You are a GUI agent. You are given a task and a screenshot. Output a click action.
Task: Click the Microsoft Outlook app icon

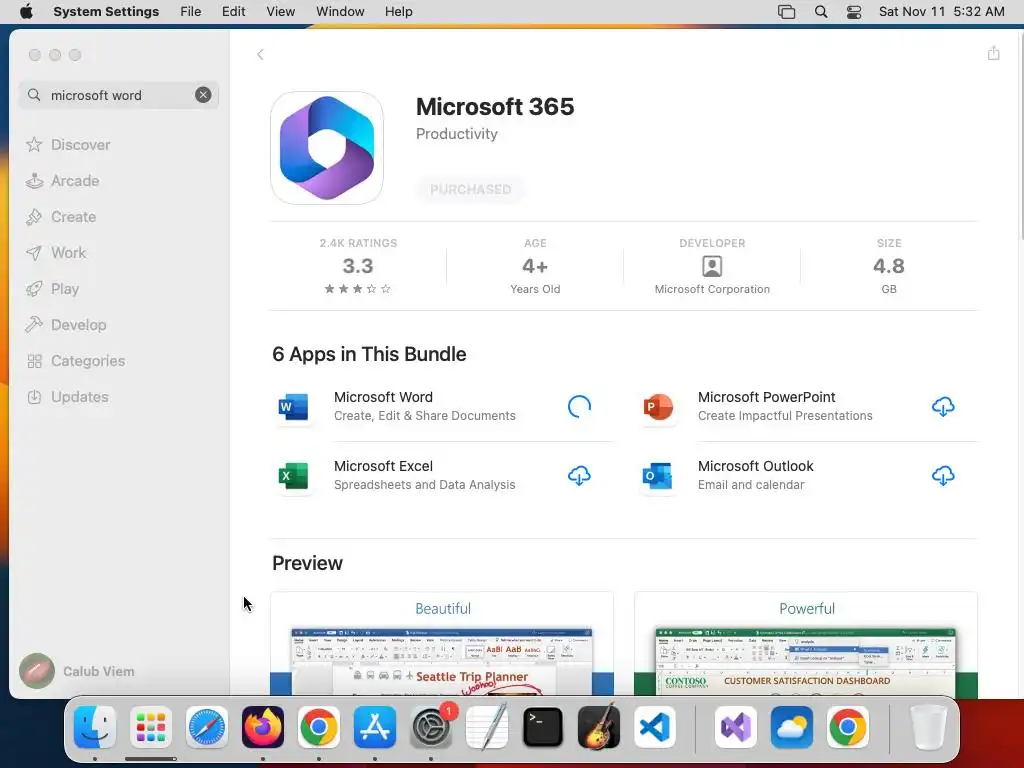[x=658, y=475]
